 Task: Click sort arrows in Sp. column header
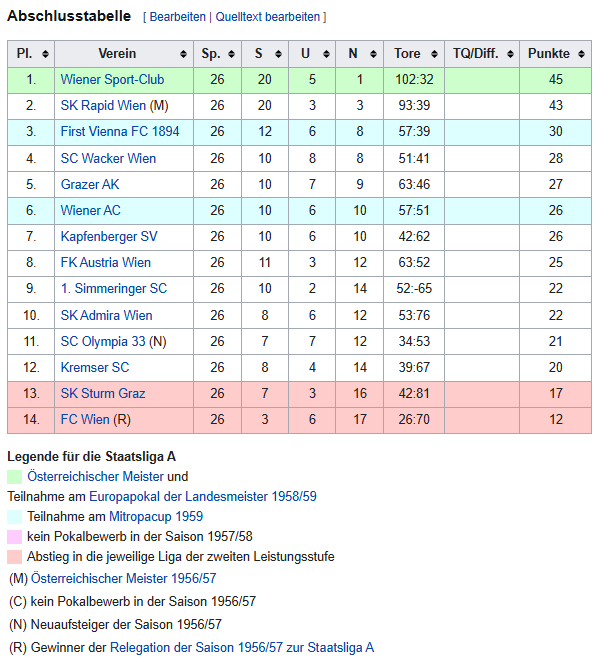coord(231,54)
